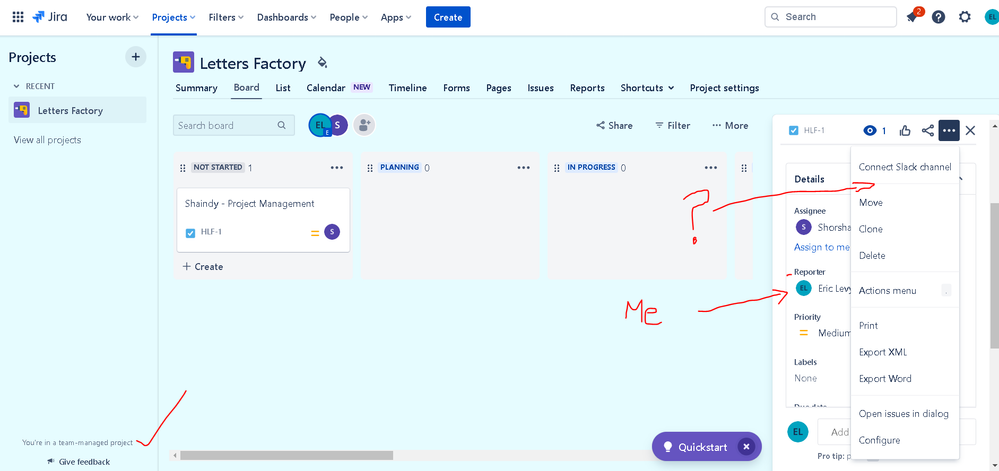Open Project settings tab
The width and height of the screenshot is (999, 471).
(724, 88)
